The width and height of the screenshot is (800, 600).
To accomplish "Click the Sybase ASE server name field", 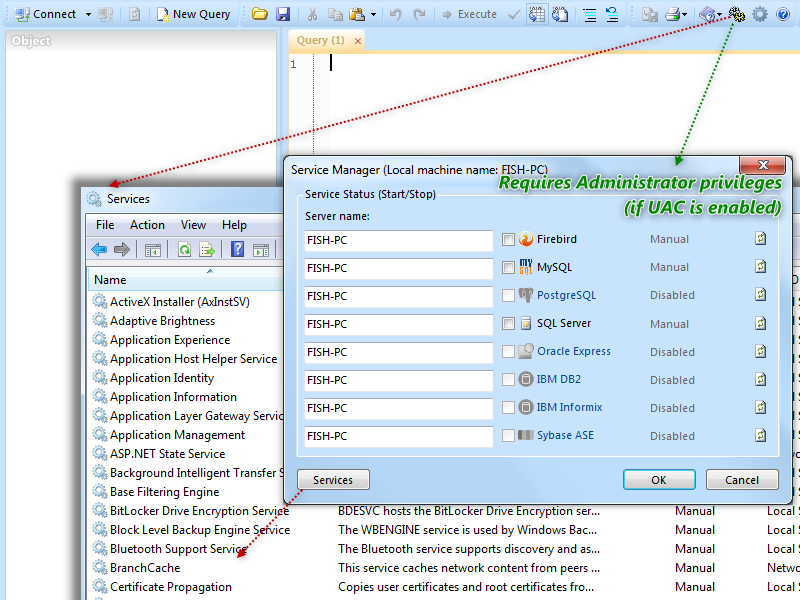I will click(x=398, y=436).
